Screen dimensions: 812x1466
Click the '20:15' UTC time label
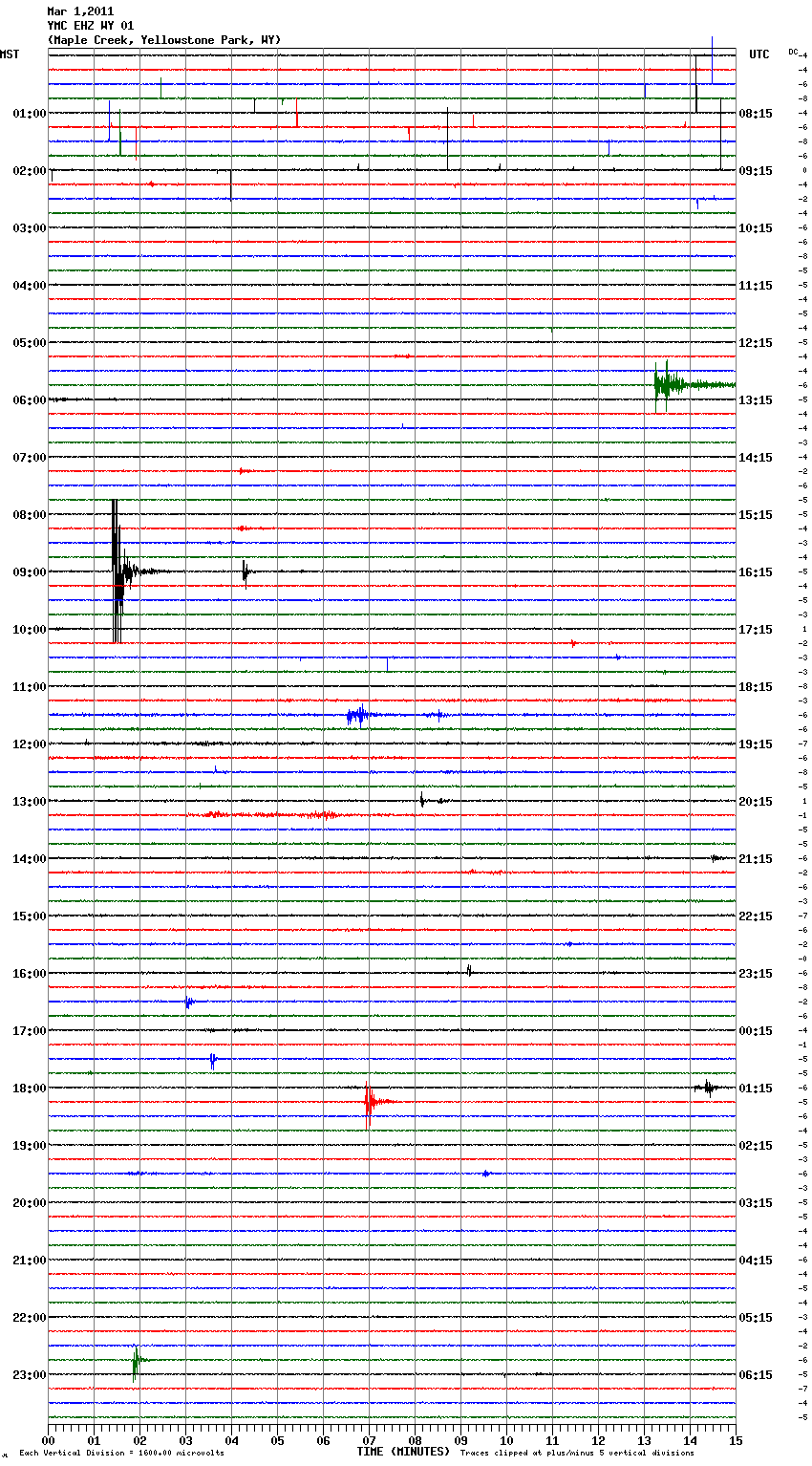point(756,801)
